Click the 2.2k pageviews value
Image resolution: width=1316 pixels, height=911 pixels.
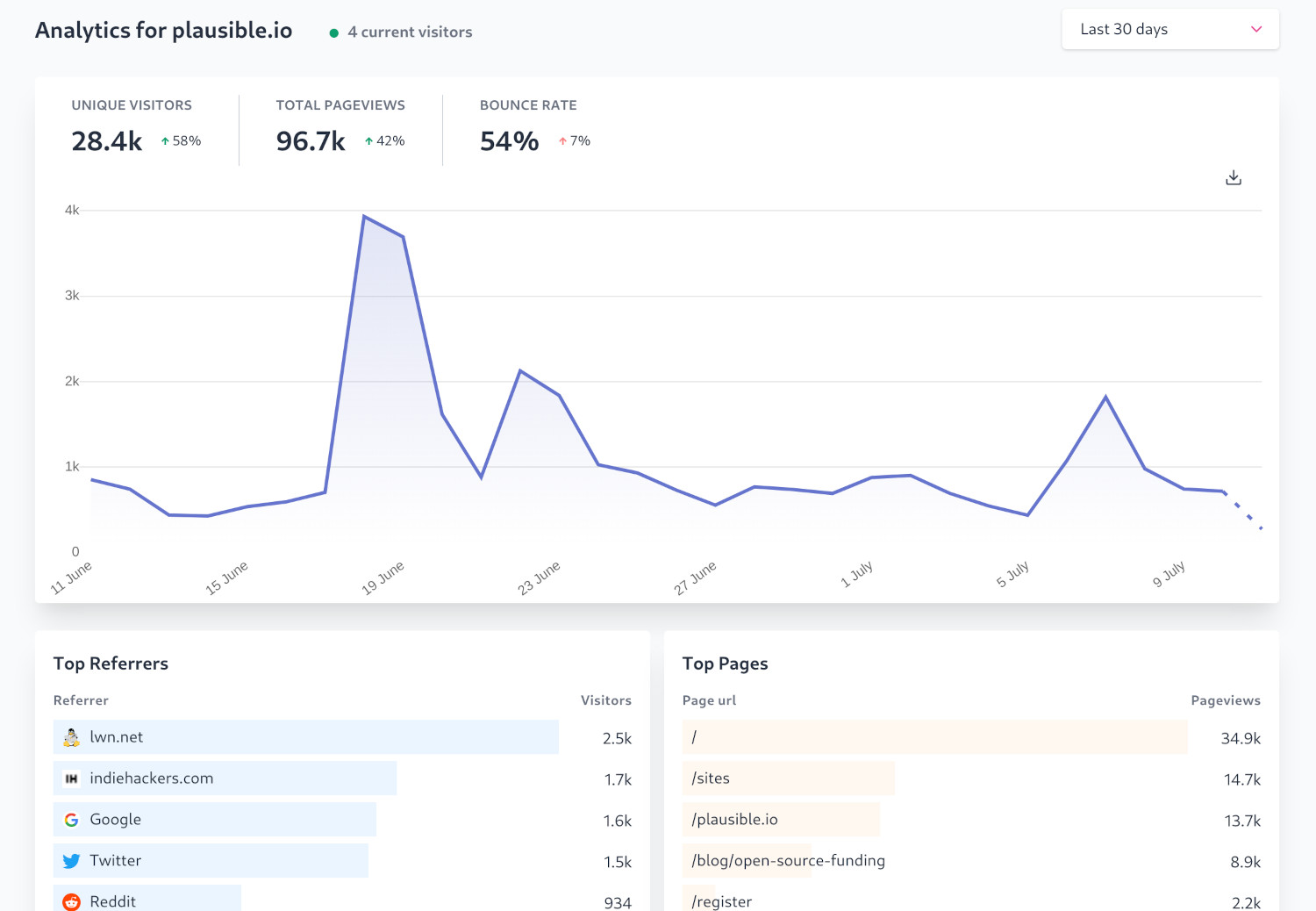[1246, 902]
